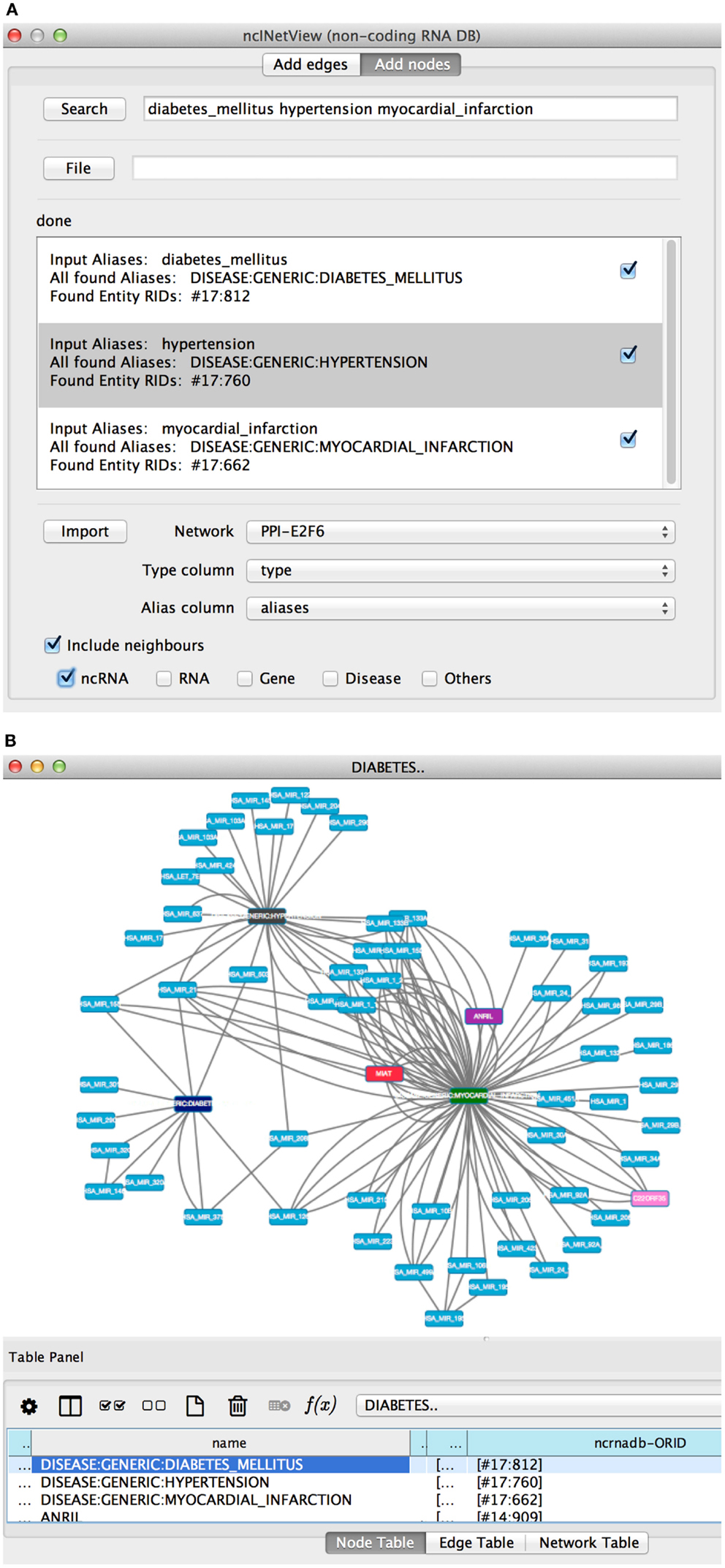Uncheck the myocardial_infarction result checkbox

(x=629, y=439)
